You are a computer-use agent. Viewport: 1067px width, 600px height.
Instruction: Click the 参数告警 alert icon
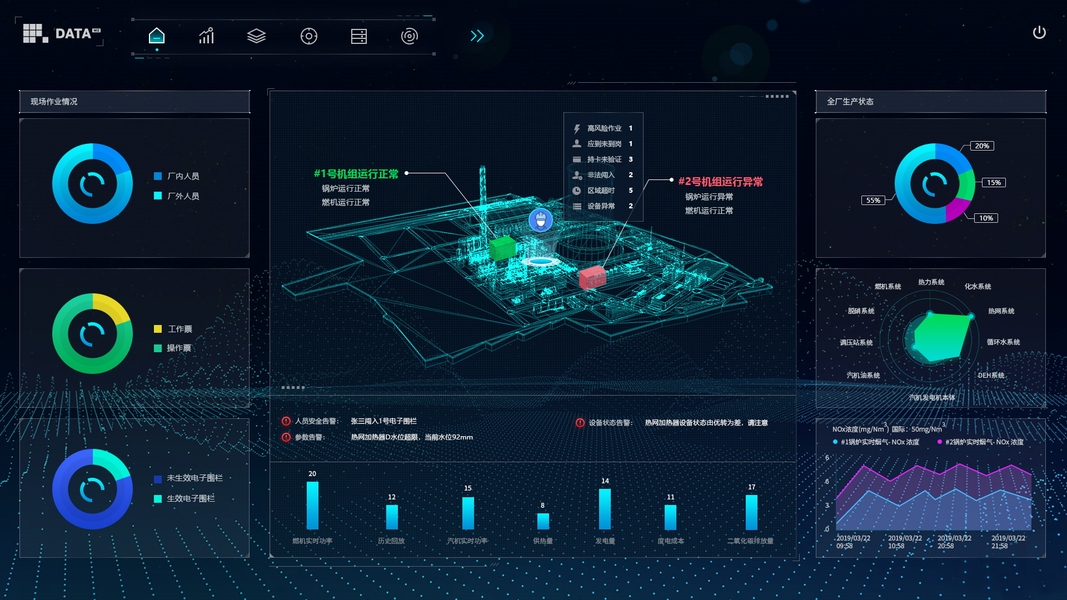pos(286,437)
